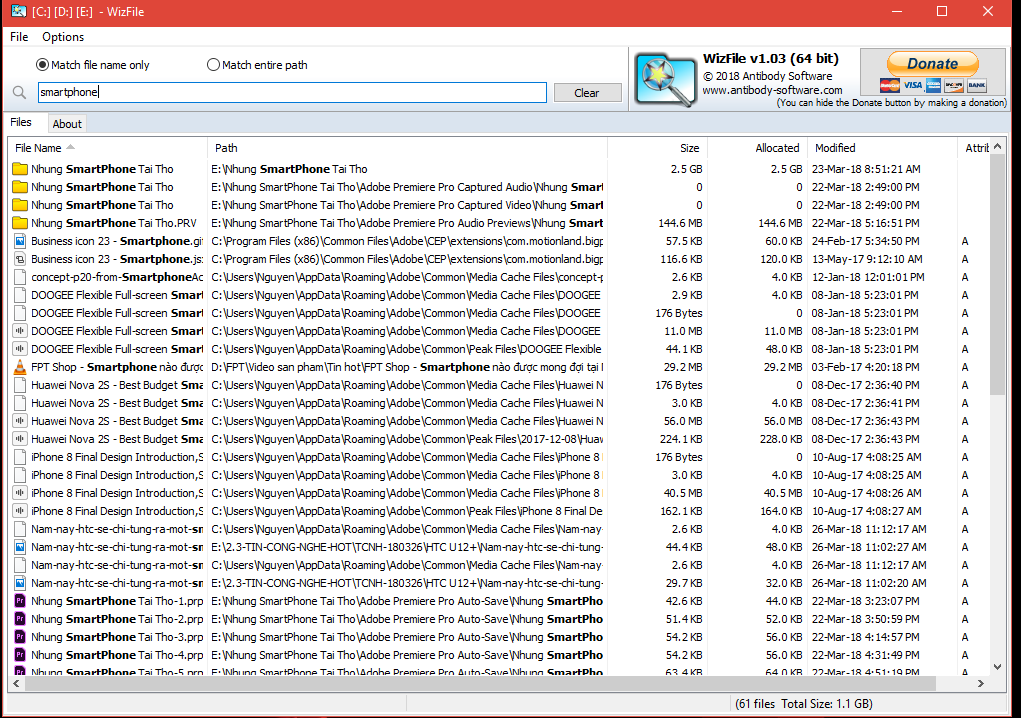Open the File menu
Screen dimensions: 1021x718
click(19, 36)
